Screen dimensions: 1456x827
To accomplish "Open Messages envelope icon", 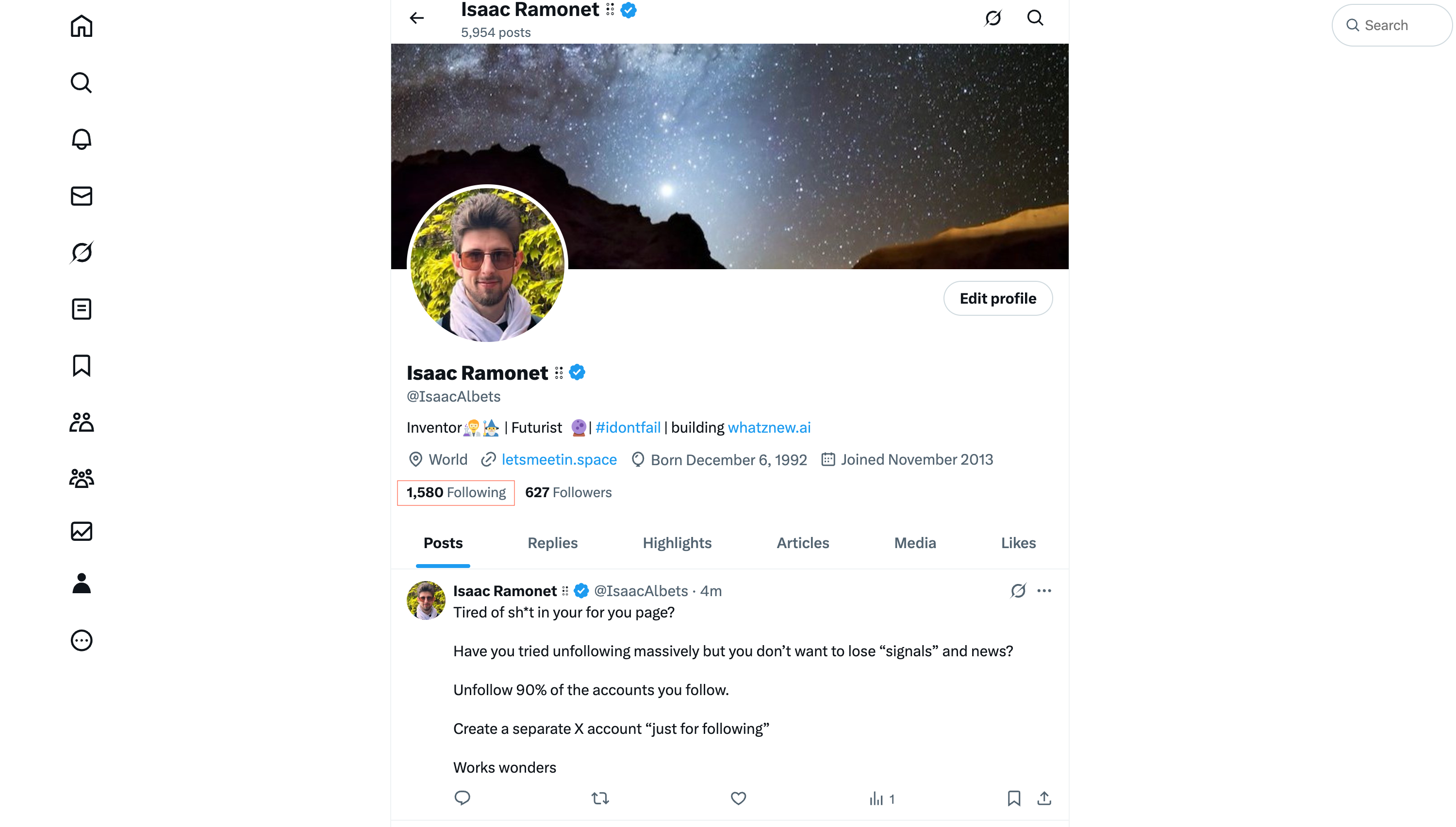I will pyautogui.click(x=81, y=196).
